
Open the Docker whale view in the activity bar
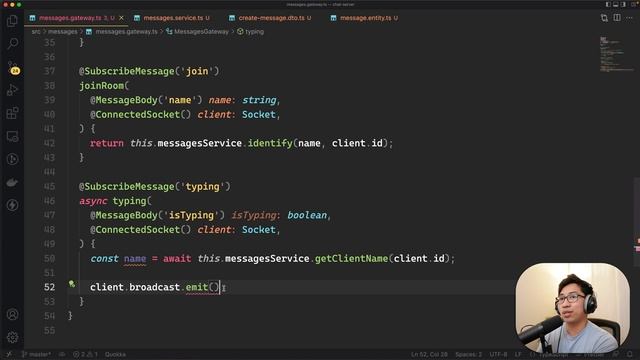12,182
